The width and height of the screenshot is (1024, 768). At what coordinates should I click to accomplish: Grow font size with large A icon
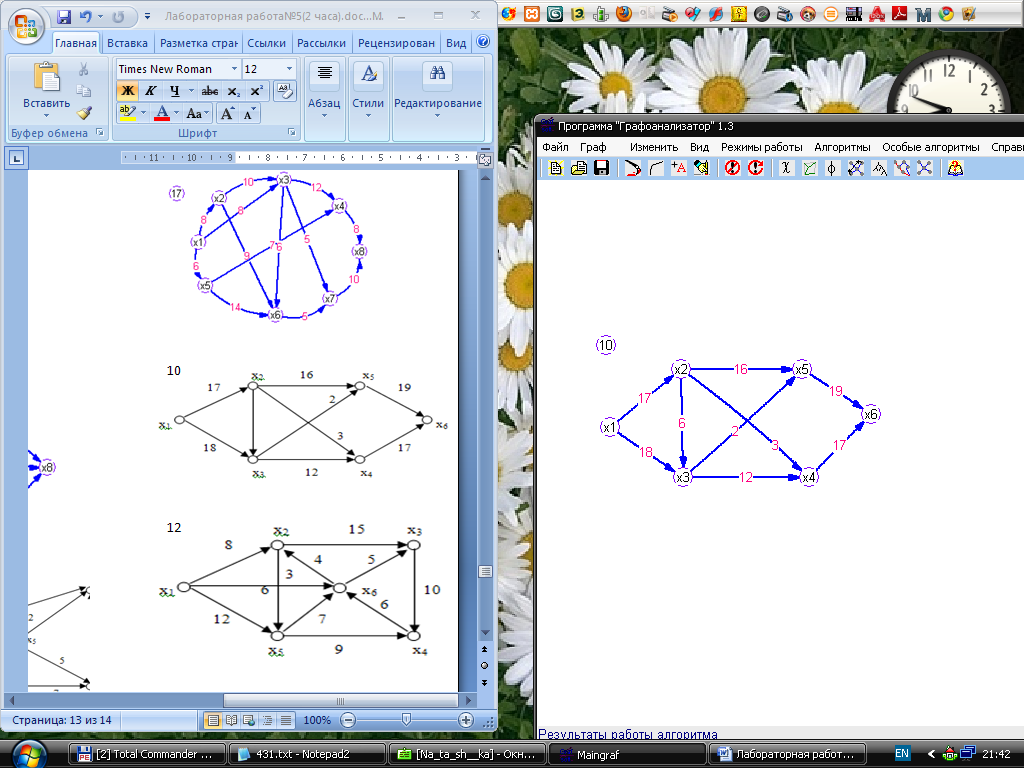(x=227, y=114)
